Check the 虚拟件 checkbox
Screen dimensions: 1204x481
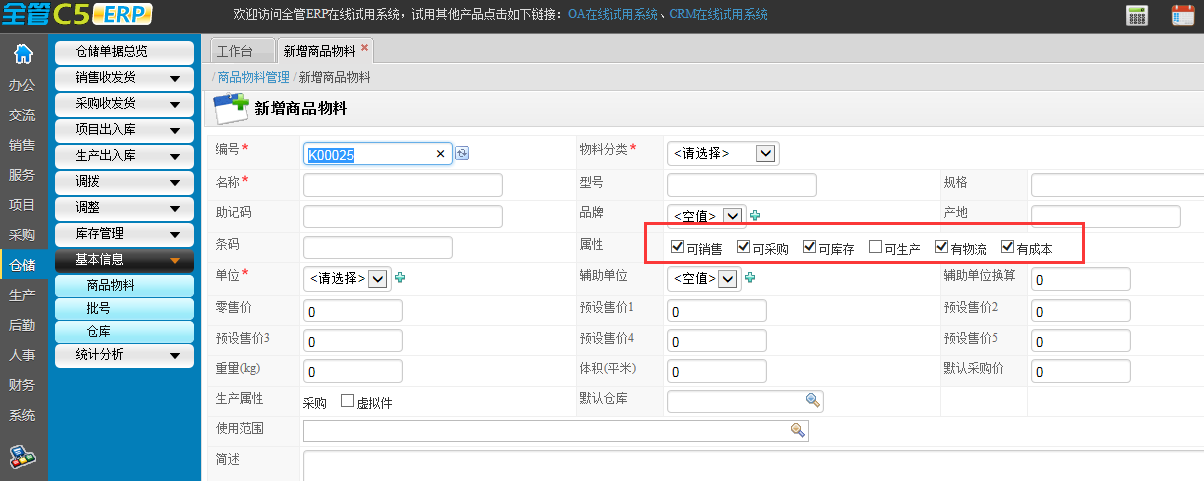[347, 400]
